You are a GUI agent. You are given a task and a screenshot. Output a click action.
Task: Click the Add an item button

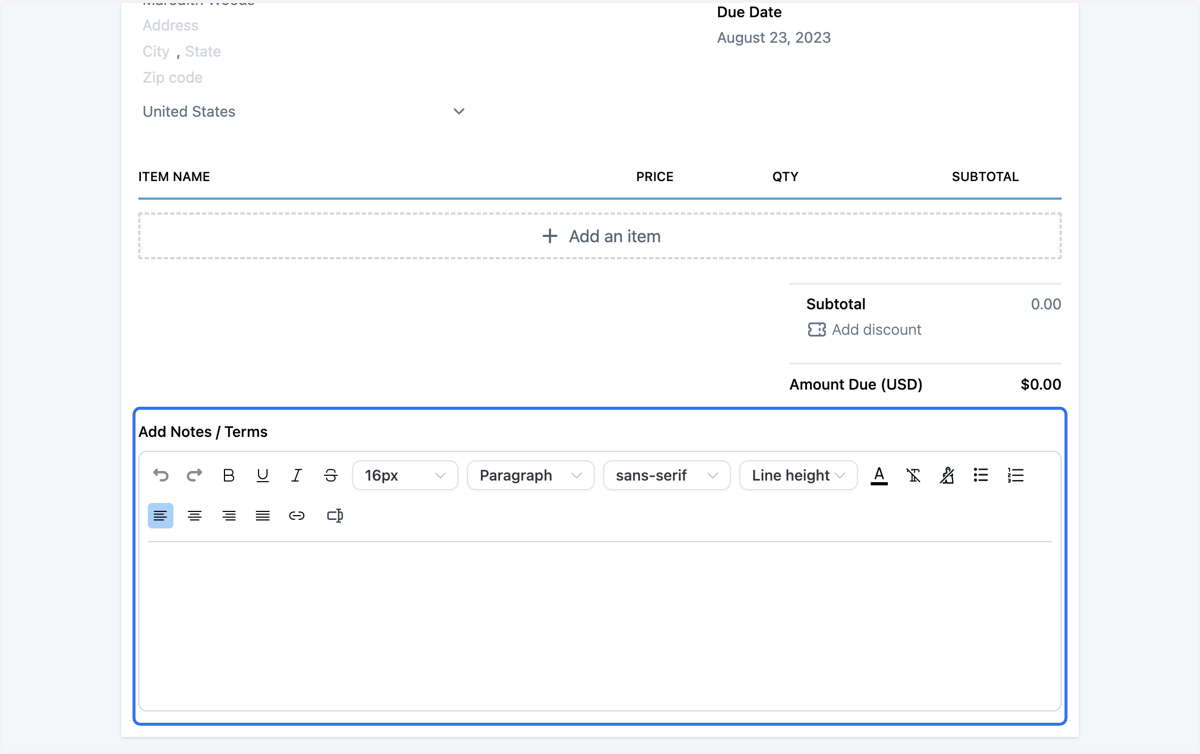[600, 236]
